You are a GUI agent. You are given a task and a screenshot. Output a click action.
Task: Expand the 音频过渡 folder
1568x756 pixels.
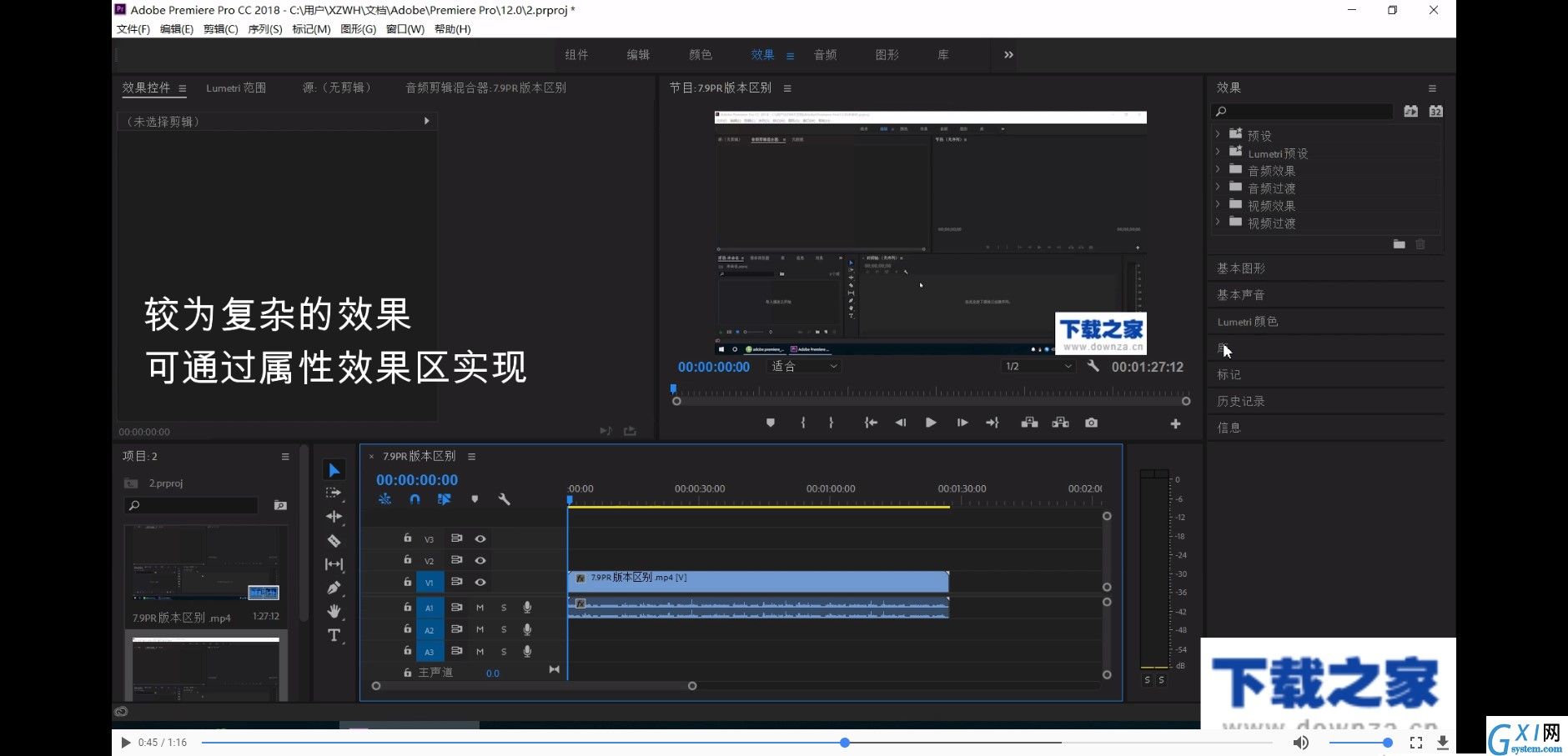[1218, 187]
